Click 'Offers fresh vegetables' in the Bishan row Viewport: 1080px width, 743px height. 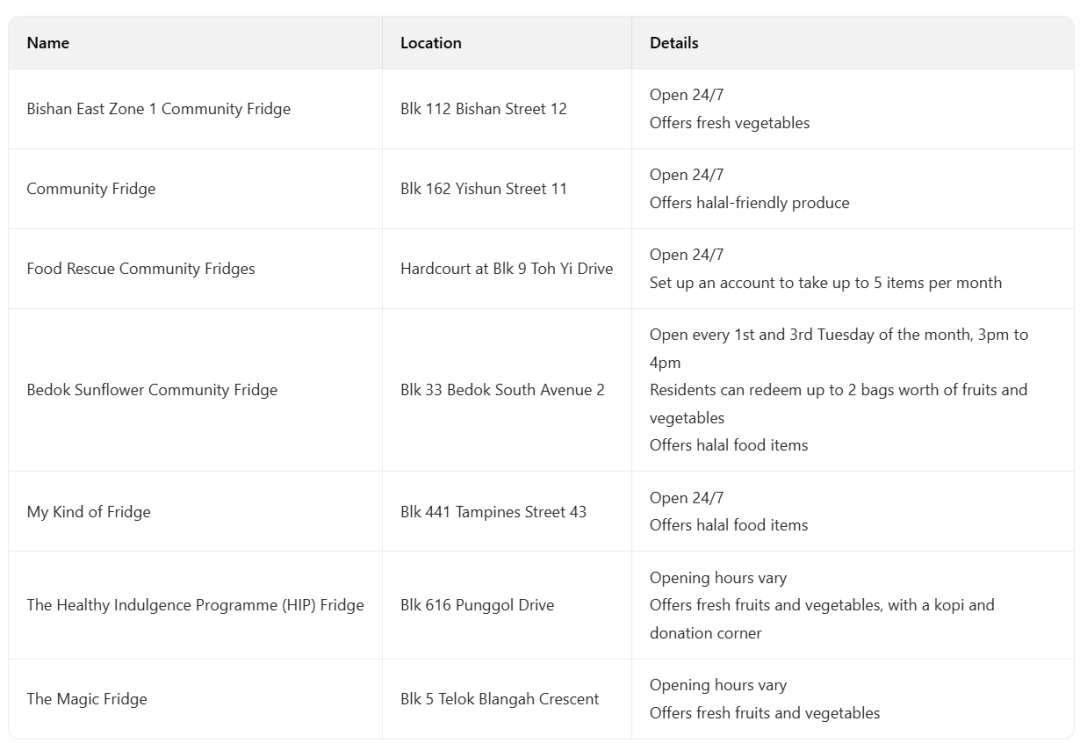tap(729, 123)
